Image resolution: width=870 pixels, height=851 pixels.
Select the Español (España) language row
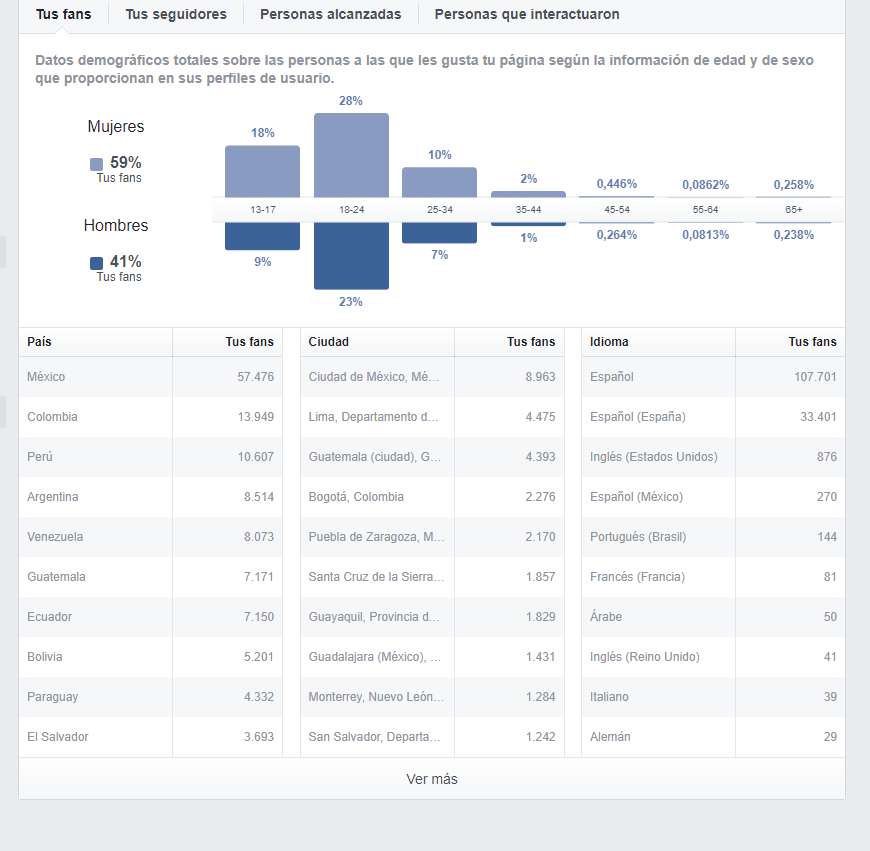pyautogui.click(x=714, y=417)
